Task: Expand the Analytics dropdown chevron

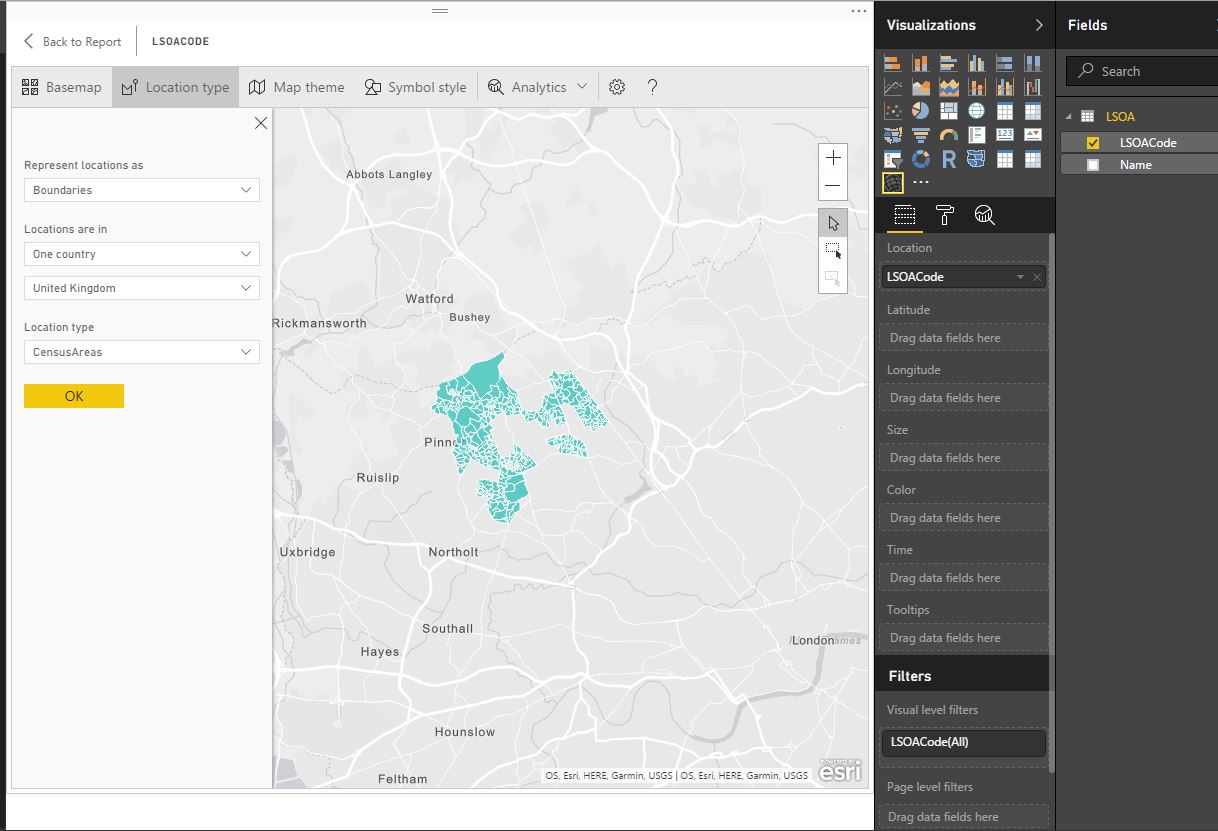Action: pos(582,87)
